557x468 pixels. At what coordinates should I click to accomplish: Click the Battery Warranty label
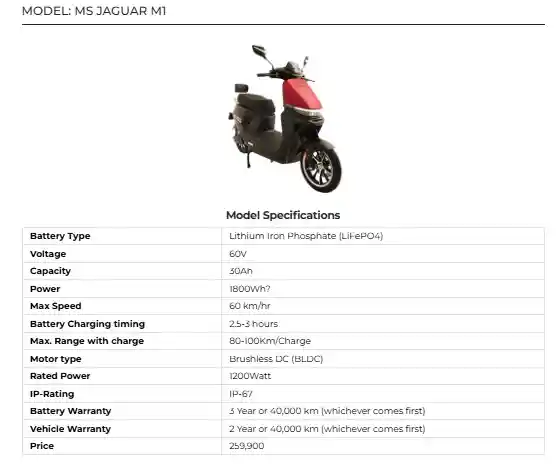71,411
